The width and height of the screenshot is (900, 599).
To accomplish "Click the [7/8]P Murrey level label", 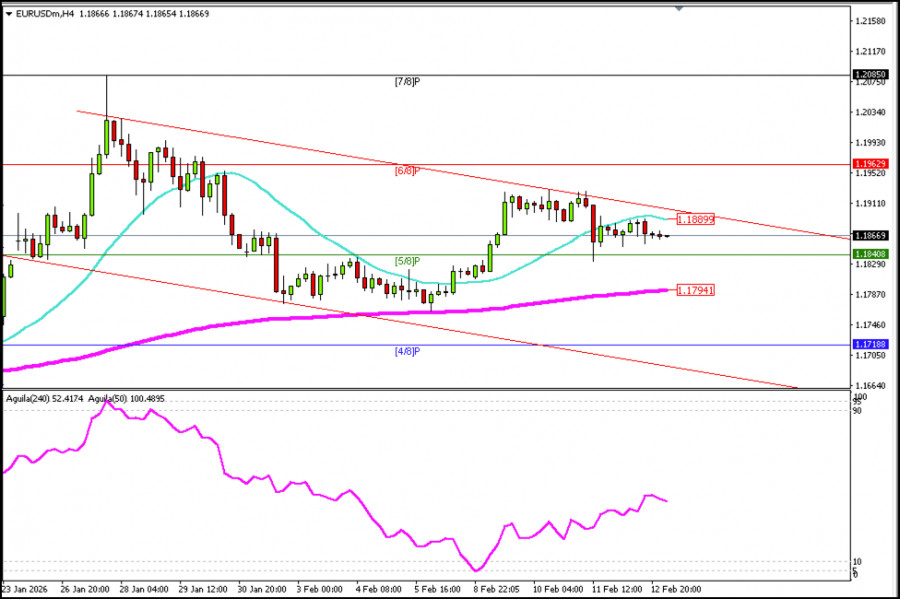I will (x=408, y=81).
